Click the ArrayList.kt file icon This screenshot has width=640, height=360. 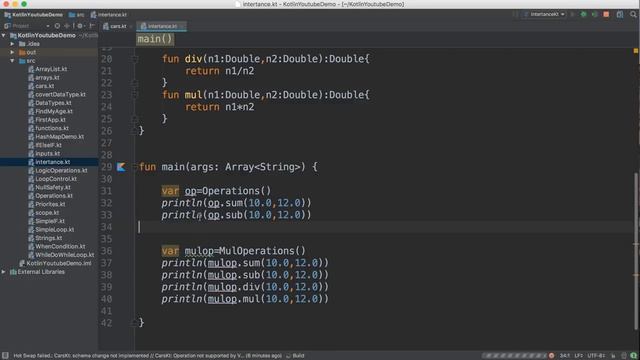(x=31, y=69)
